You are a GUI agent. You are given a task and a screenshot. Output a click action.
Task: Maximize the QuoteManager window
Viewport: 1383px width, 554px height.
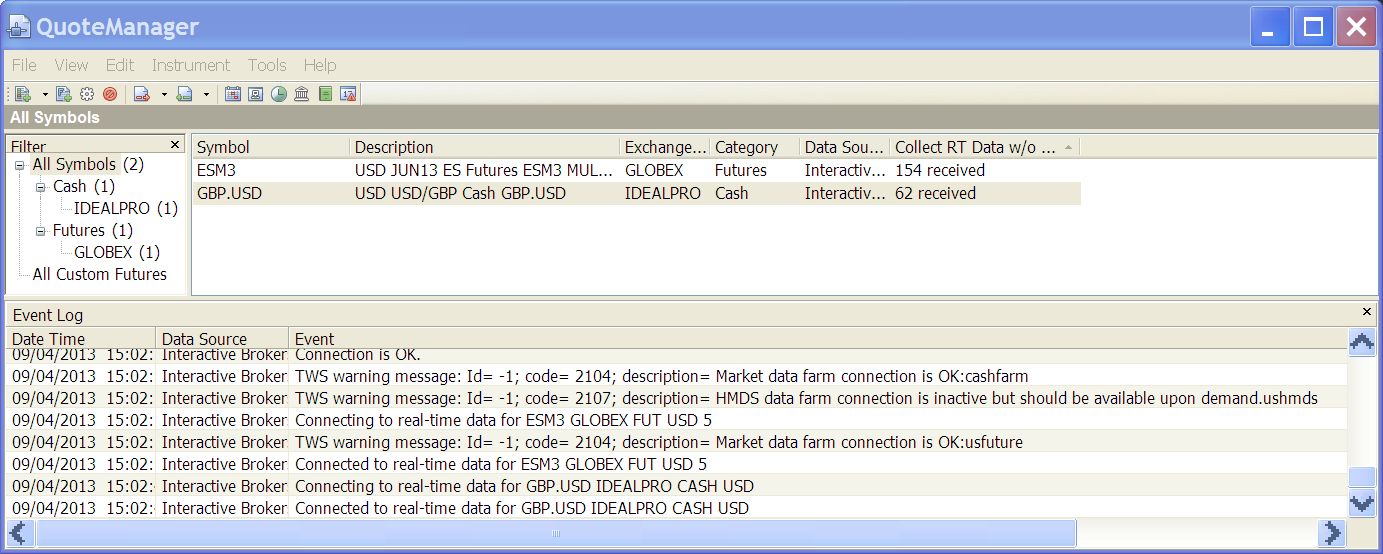[1313, 27]
